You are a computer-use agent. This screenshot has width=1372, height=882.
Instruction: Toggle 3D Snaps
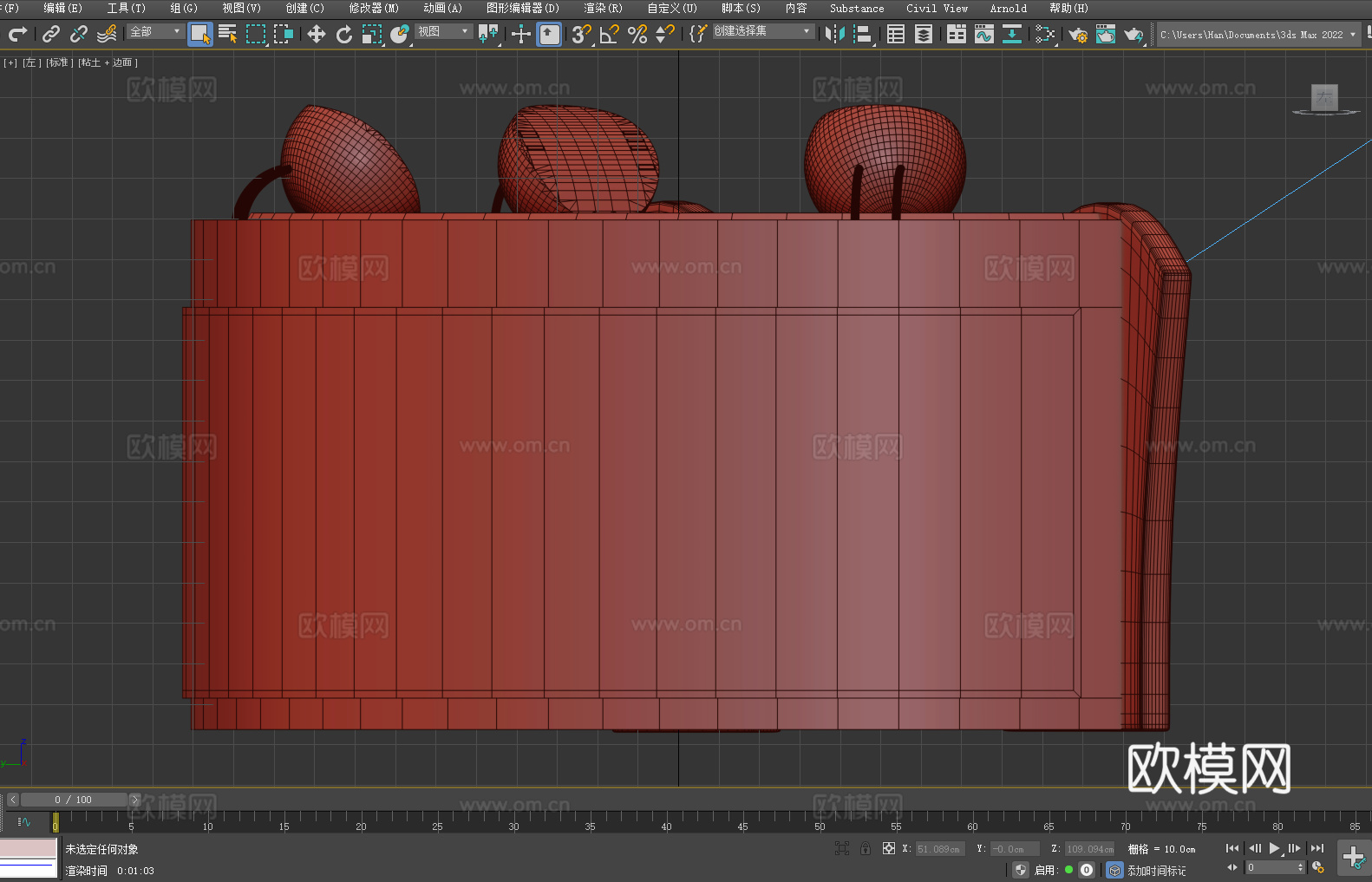click(x=582, y=34)
